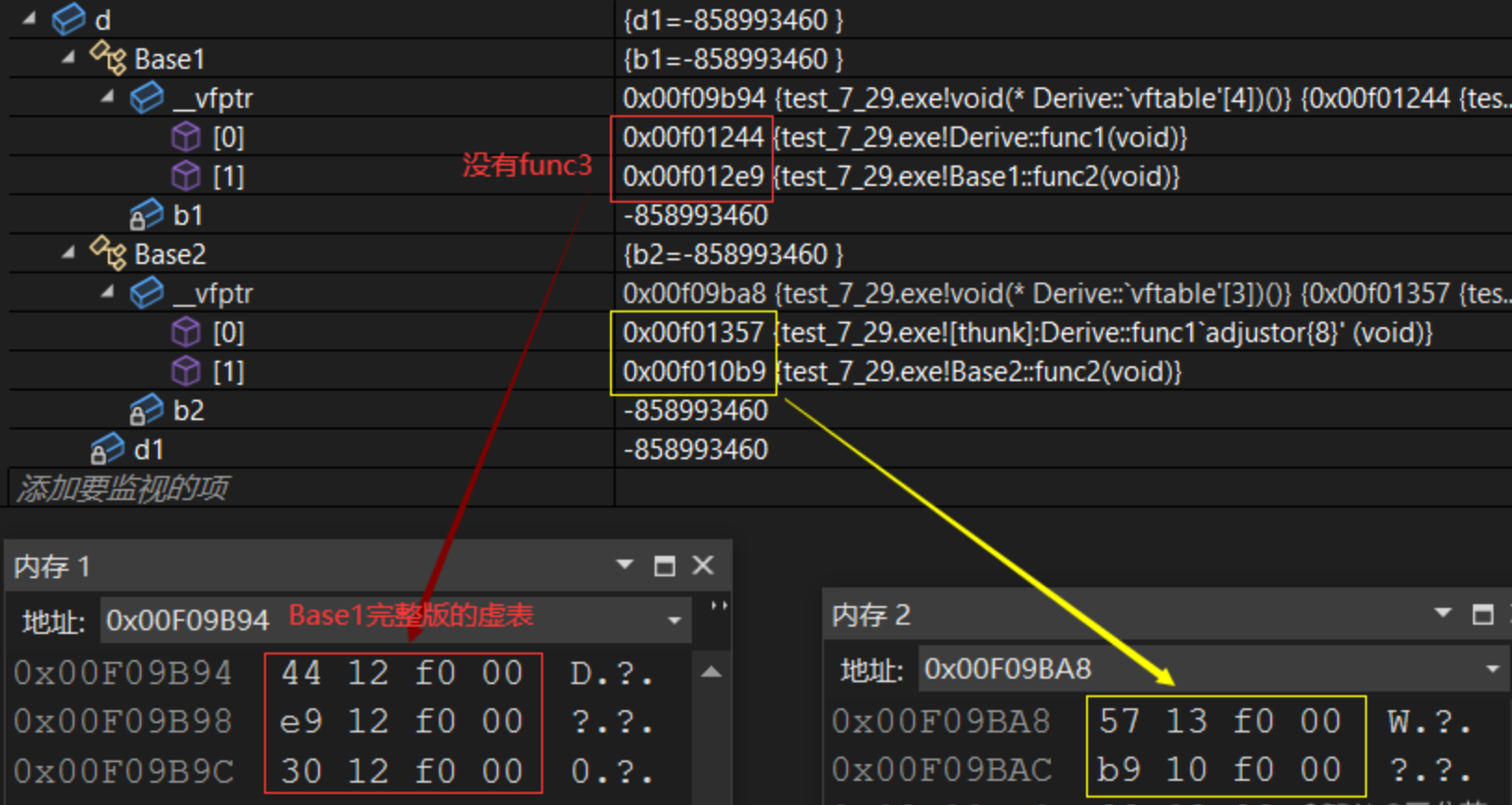The height and width of the screenshot is (805, 1512).
Task: Click the __vfptr field icon under Base1
Action: (x=147, y=97)
